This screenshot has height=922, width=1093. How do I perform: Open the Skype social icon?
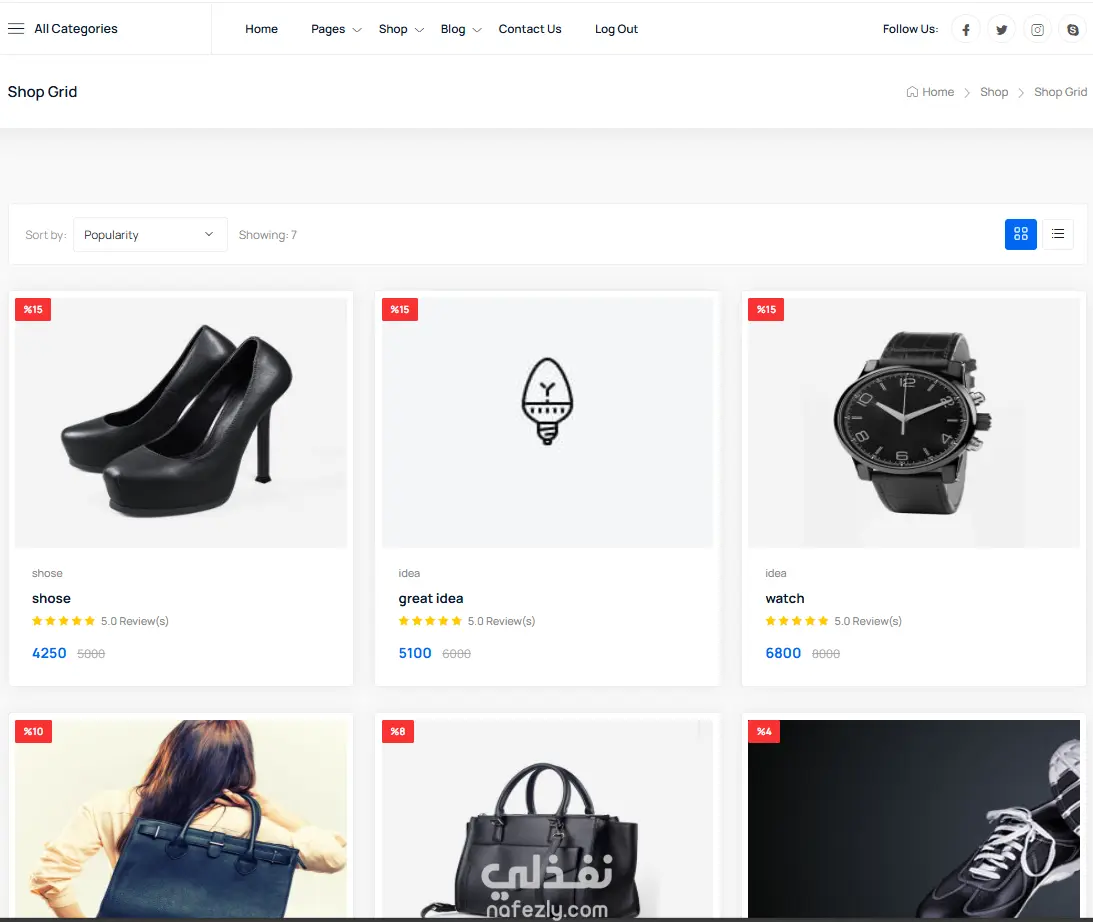click(1073, 29)
